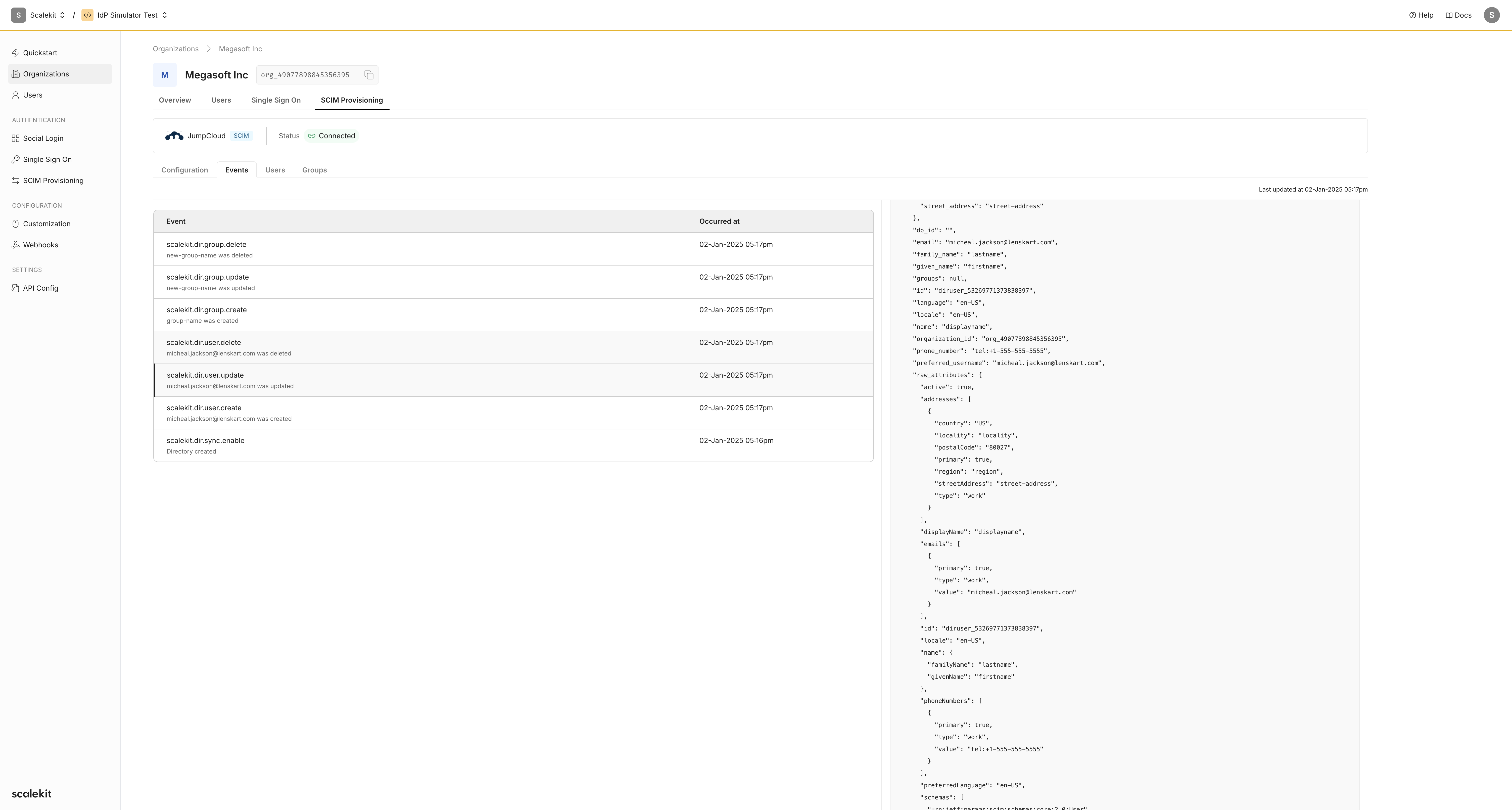Click the "group-name was created" description
1512x810 pixels.
click(203, 321)
